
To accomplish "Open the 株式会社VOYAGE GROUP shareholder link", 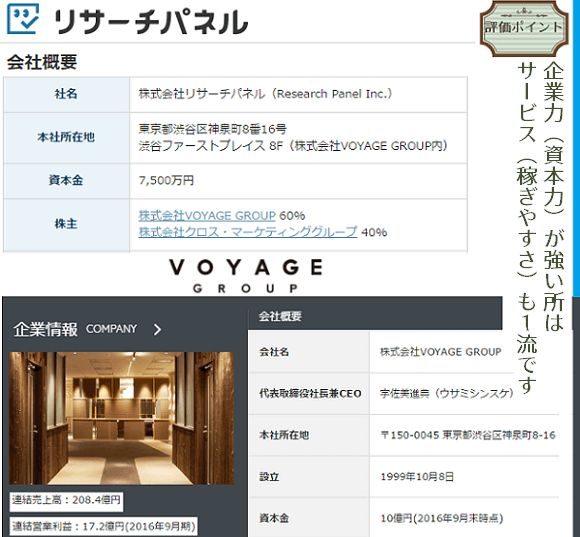I will tap(207, 216).
